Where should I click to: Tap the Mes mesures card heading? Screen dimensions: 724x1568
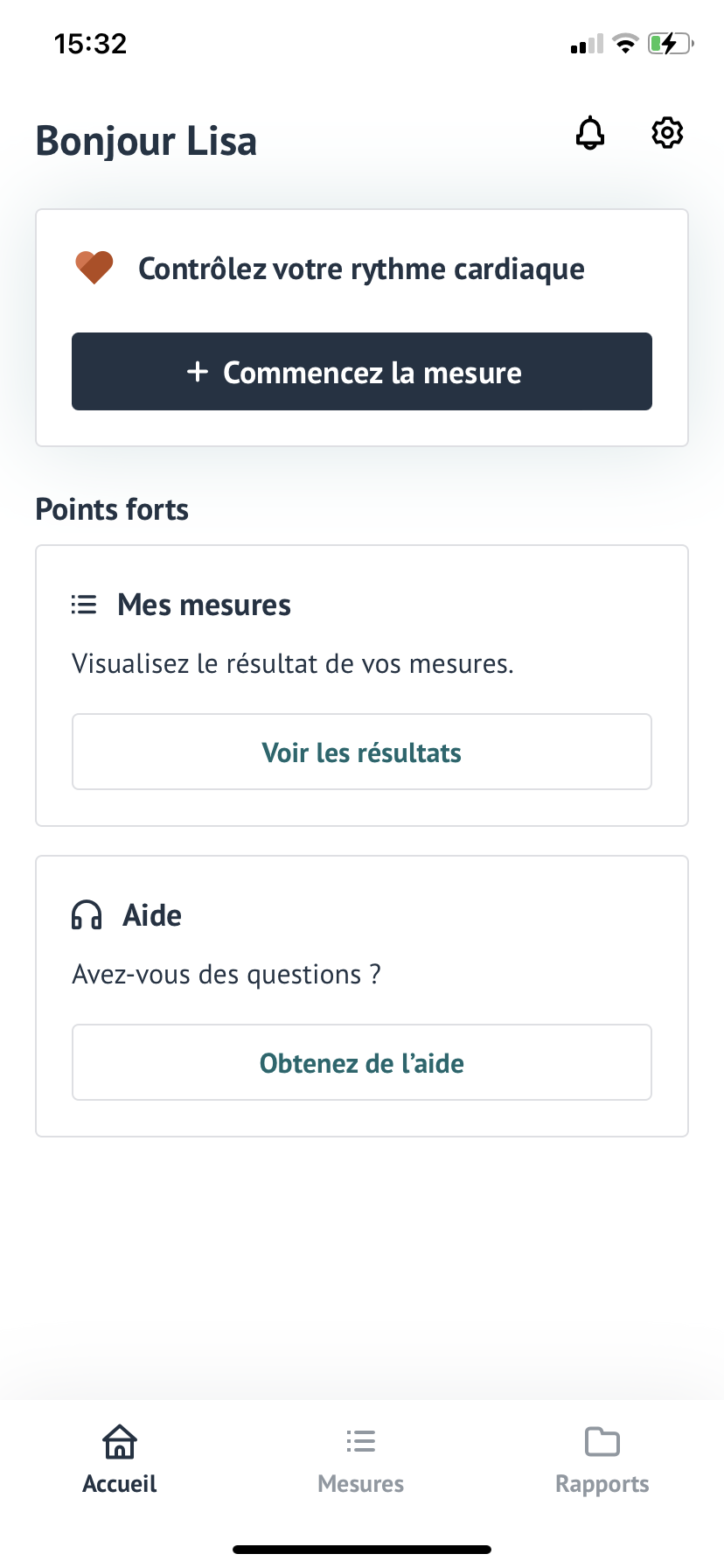[204, 605]
